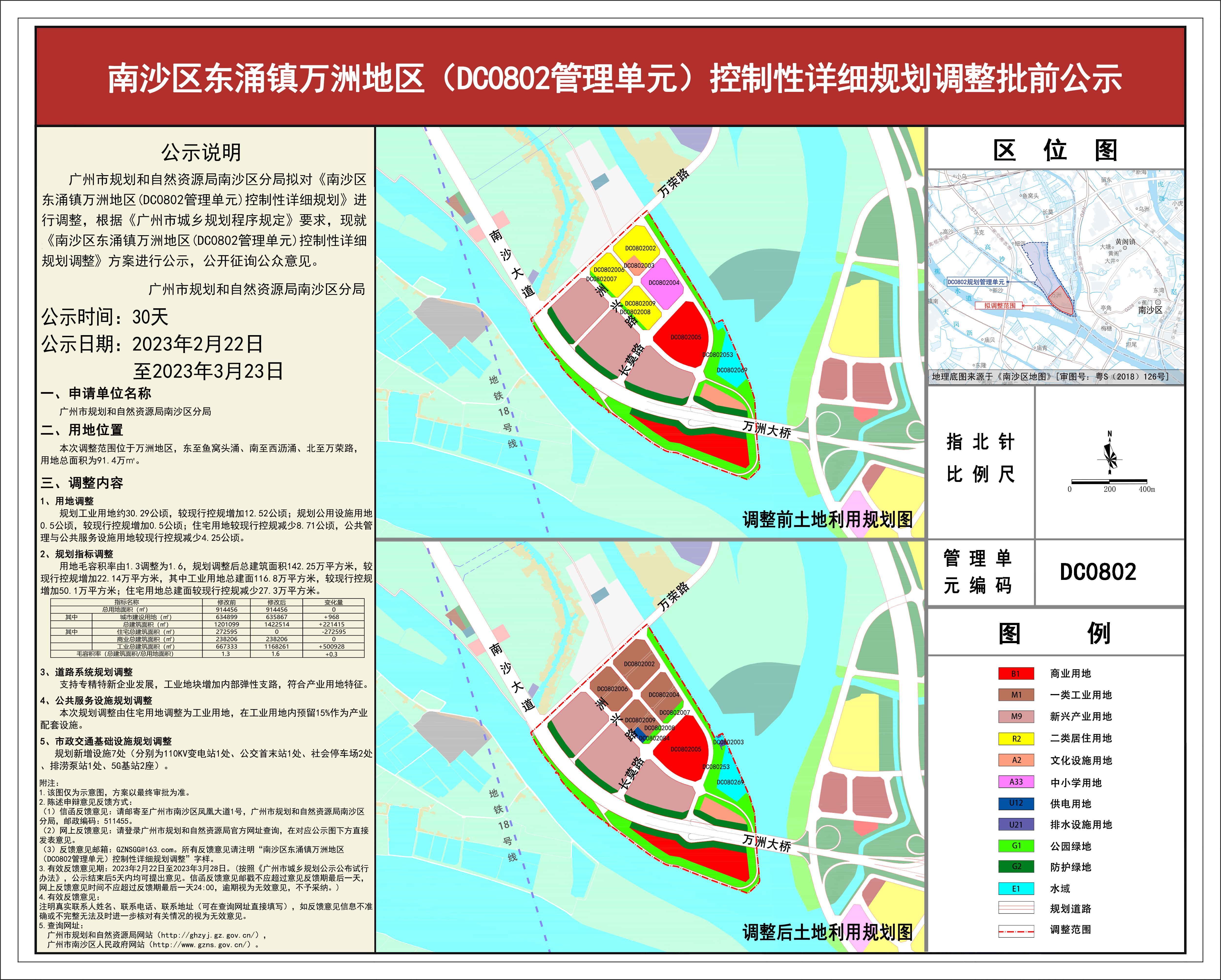1221x980 pixels.
Task: Click the 变化量 table header
Action: [334, 602]
